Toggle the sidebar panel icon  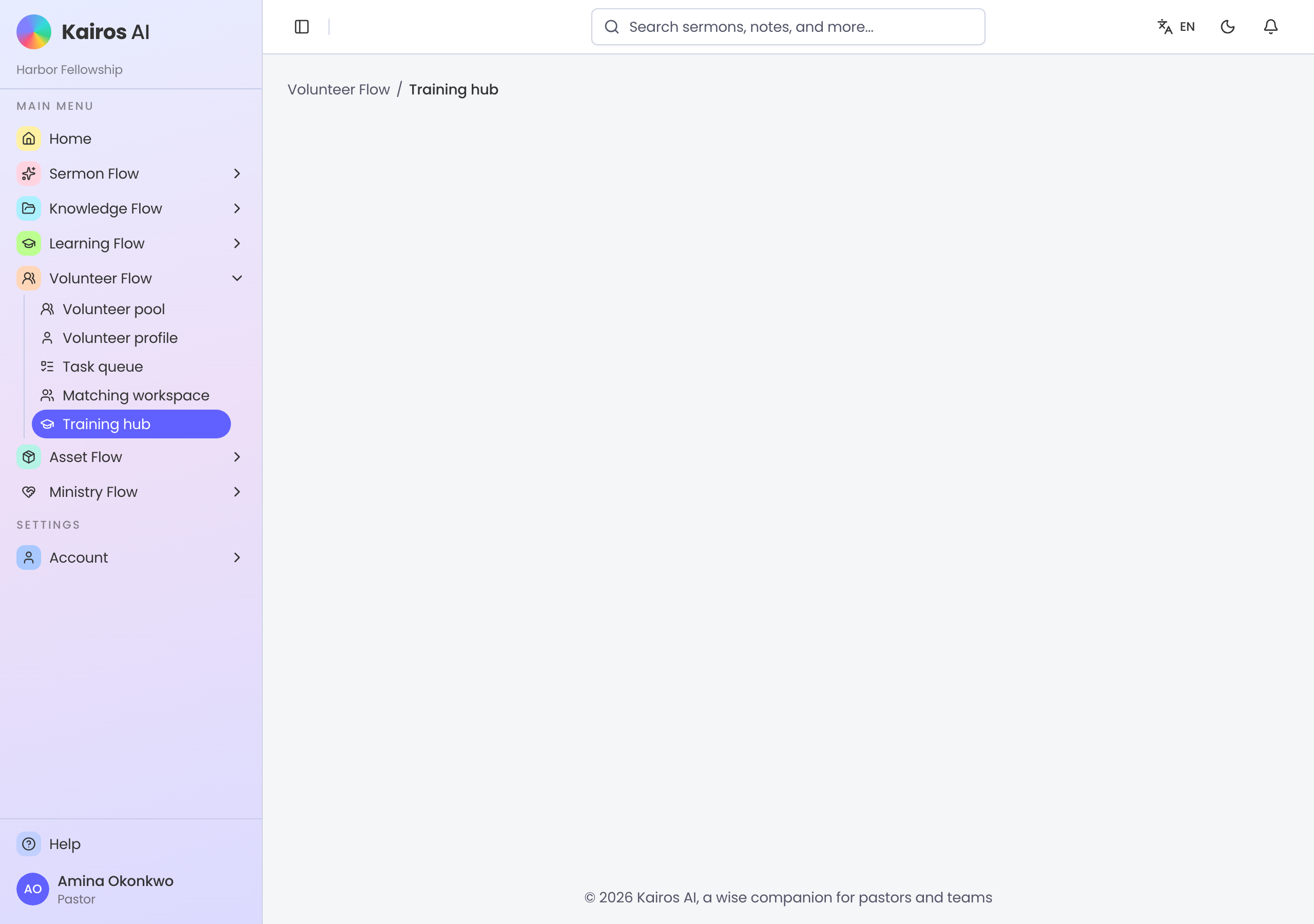[x=302, y=27]
